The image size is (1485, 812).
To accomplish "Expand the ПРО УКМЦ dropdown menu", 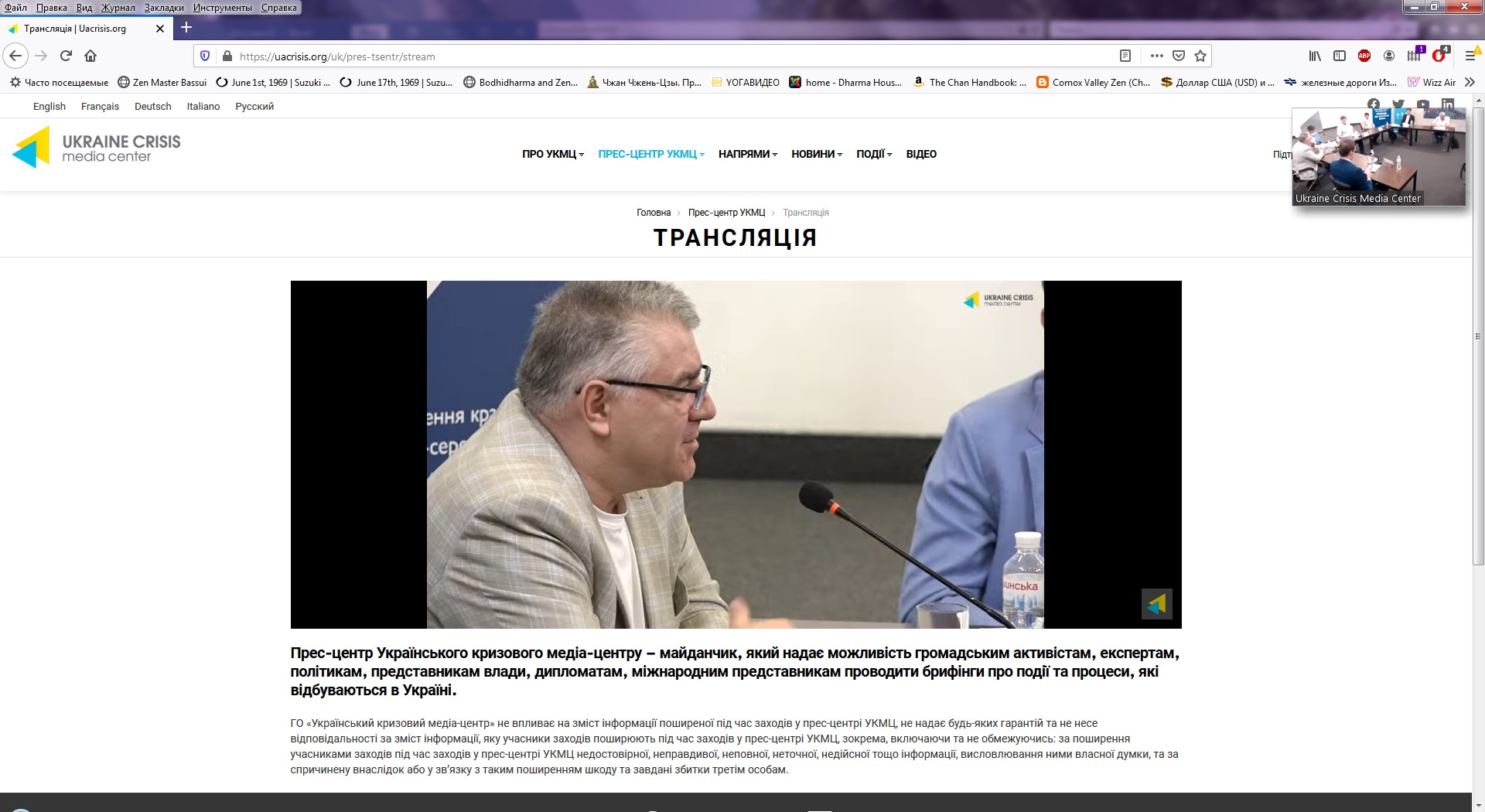I will [553, 154].
